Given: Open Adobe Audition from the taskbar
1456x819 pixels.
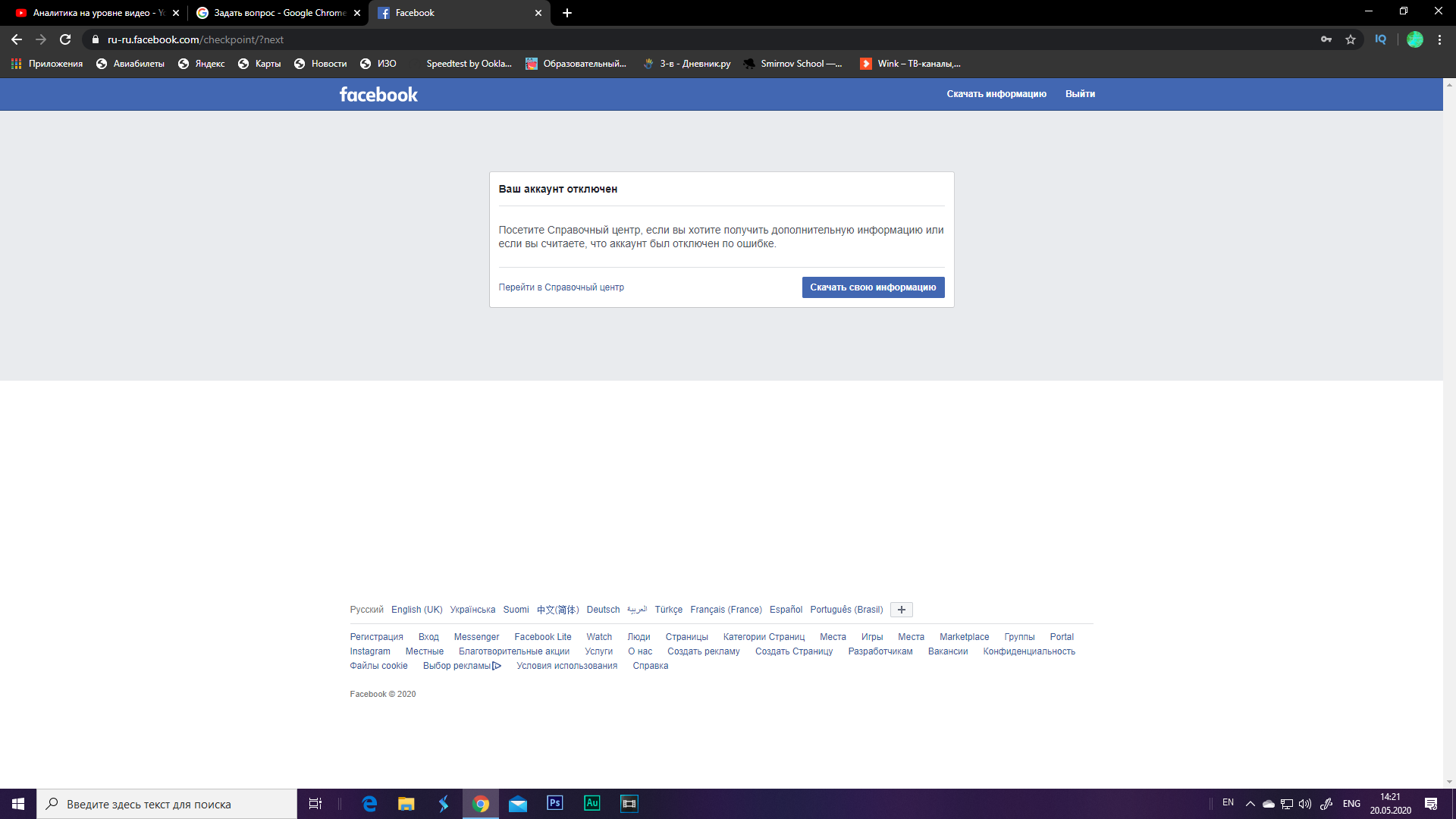Looking at the screenshot, I should (x=592, y=804).
